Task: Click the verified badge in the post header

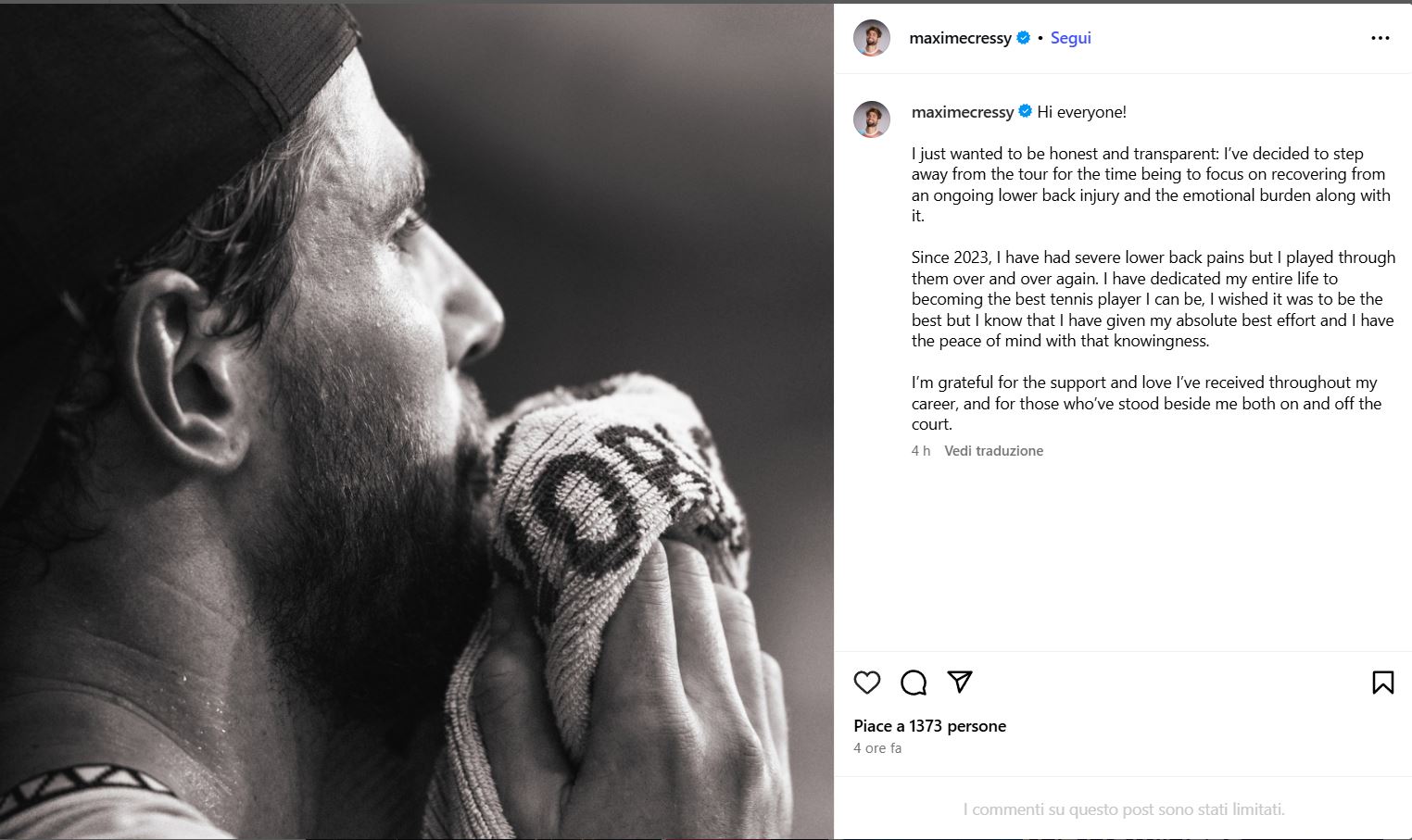Action: point(1024,38)
